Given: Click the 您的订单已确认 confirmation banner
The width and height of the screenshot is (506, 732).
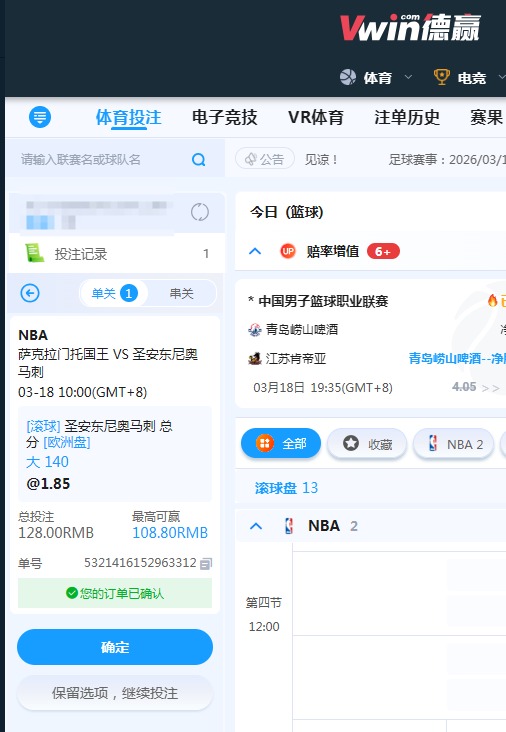Looking at the screenshot, I should [115, 593].
